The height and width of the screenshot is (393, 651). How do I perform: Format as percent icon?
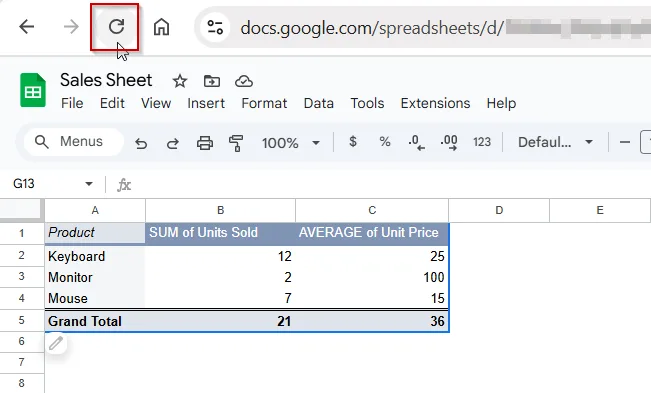point(385,142)
